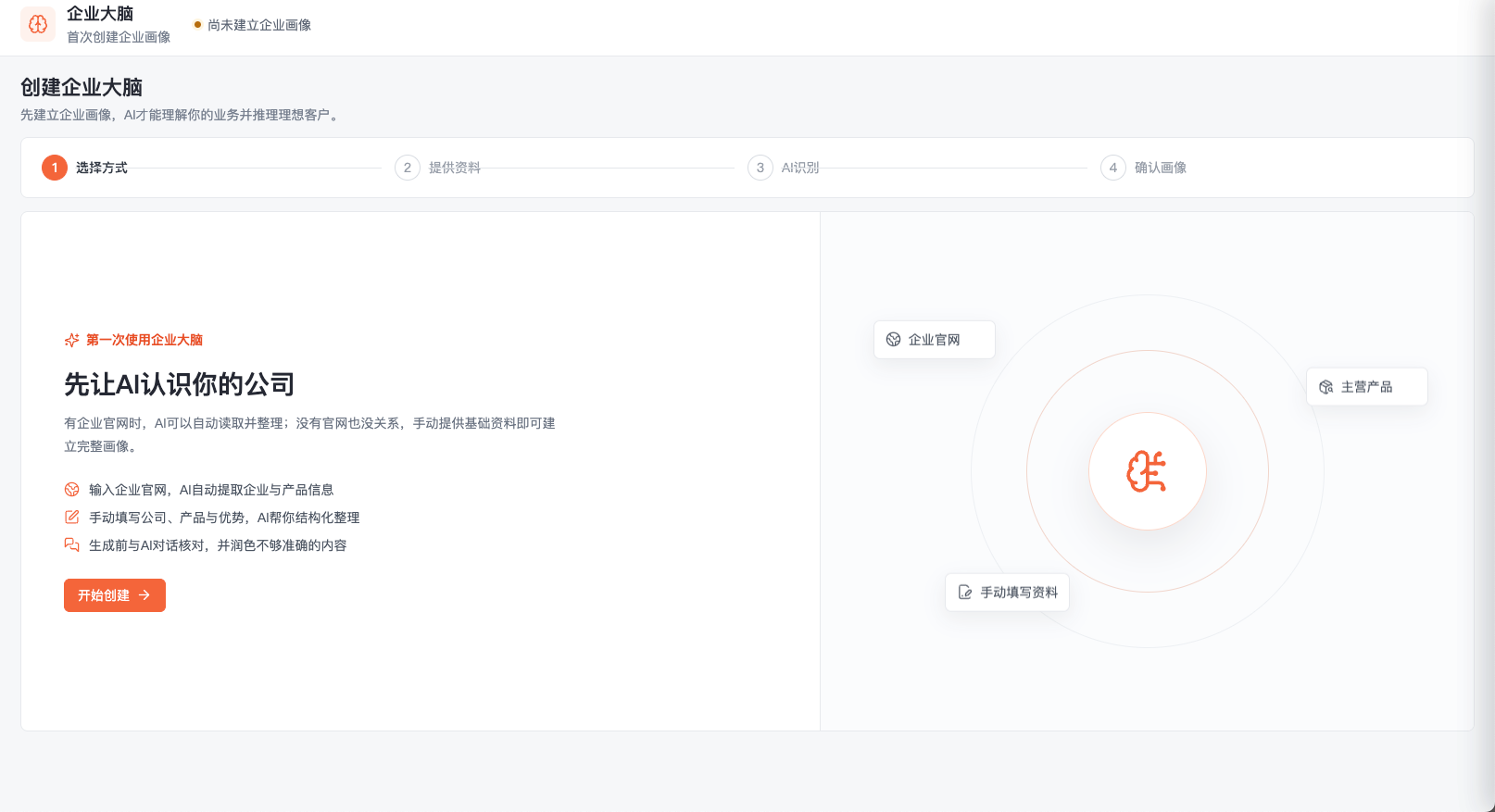Click the pencil icon in 手动填写资料 chip
Image resolution: width=1495 pixels, height=812 pixels.
(x=965, y=593)
